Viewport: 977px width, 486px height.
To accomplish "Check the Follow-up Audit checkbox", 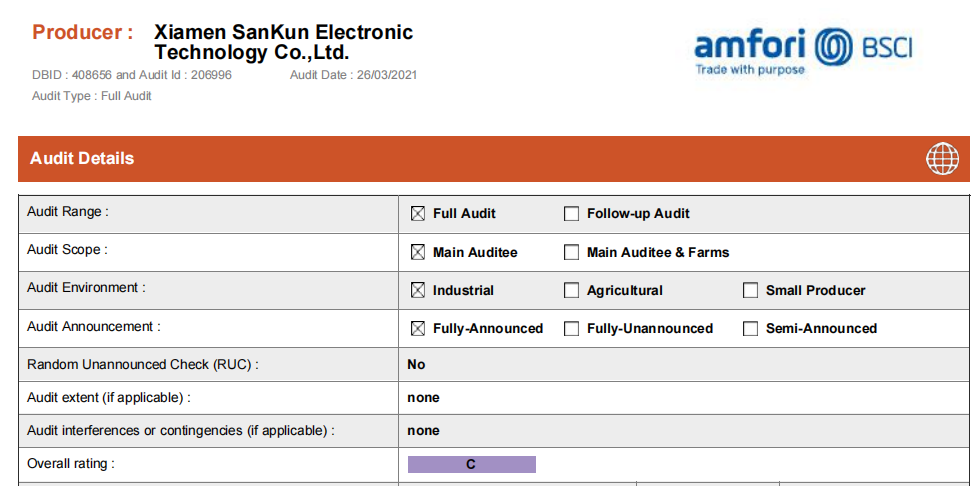I will (x=572, y=213).
